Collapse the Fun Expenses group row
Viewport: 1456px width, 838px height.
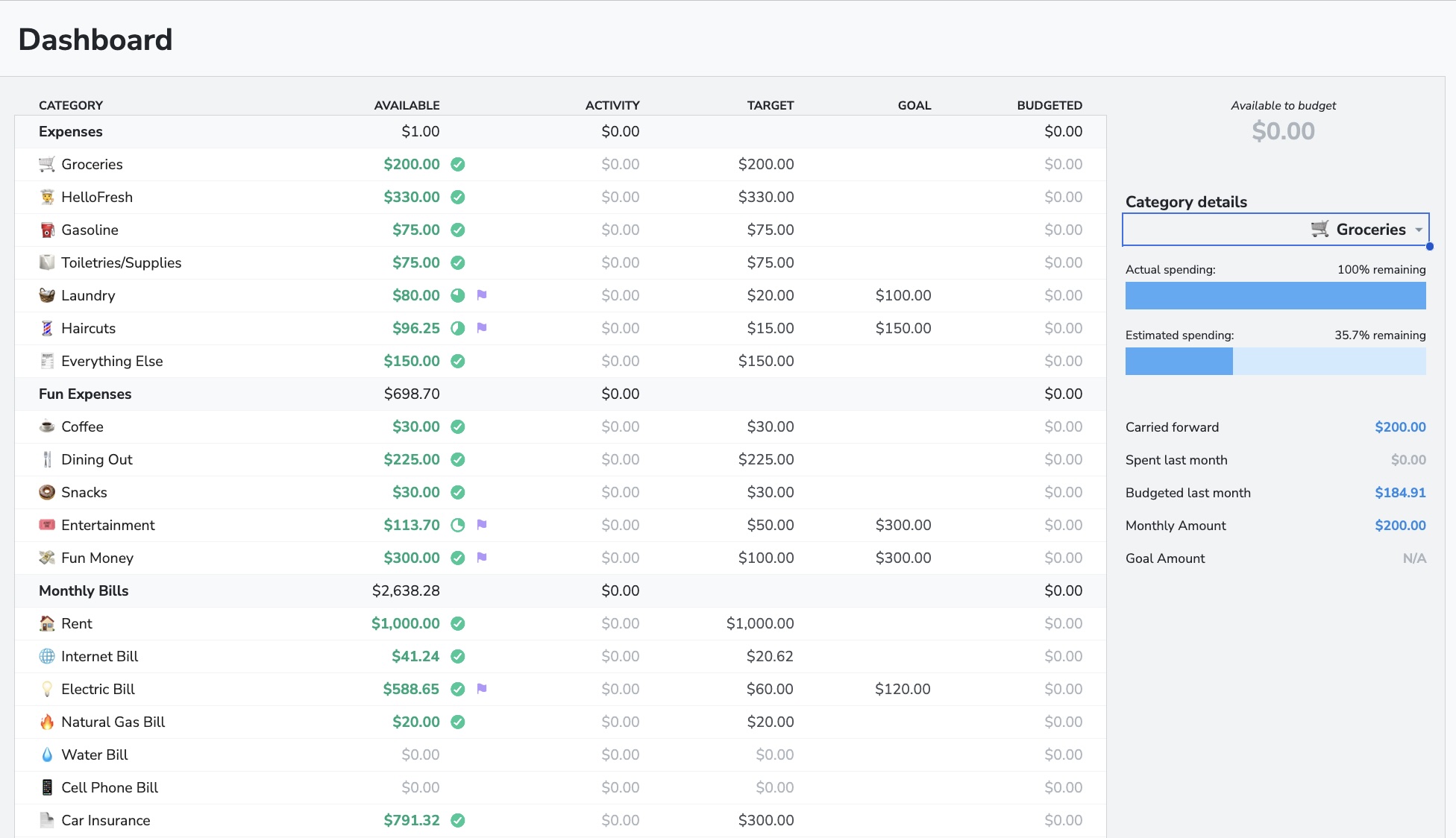pos(85,394)
